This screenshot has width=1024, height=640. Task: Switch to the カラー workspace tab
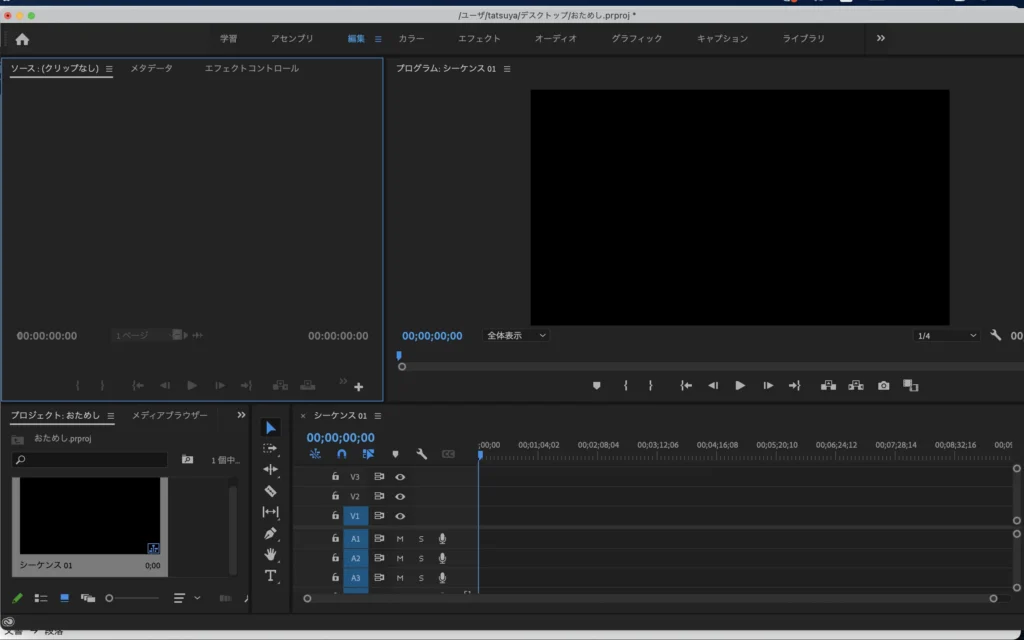click(x=411, y=39)
